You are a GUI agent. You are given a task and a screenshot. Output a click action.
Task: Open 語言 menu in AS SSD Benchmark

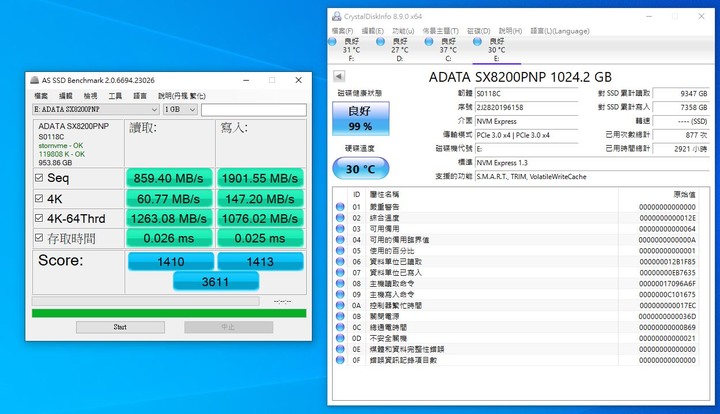[140, 95]
